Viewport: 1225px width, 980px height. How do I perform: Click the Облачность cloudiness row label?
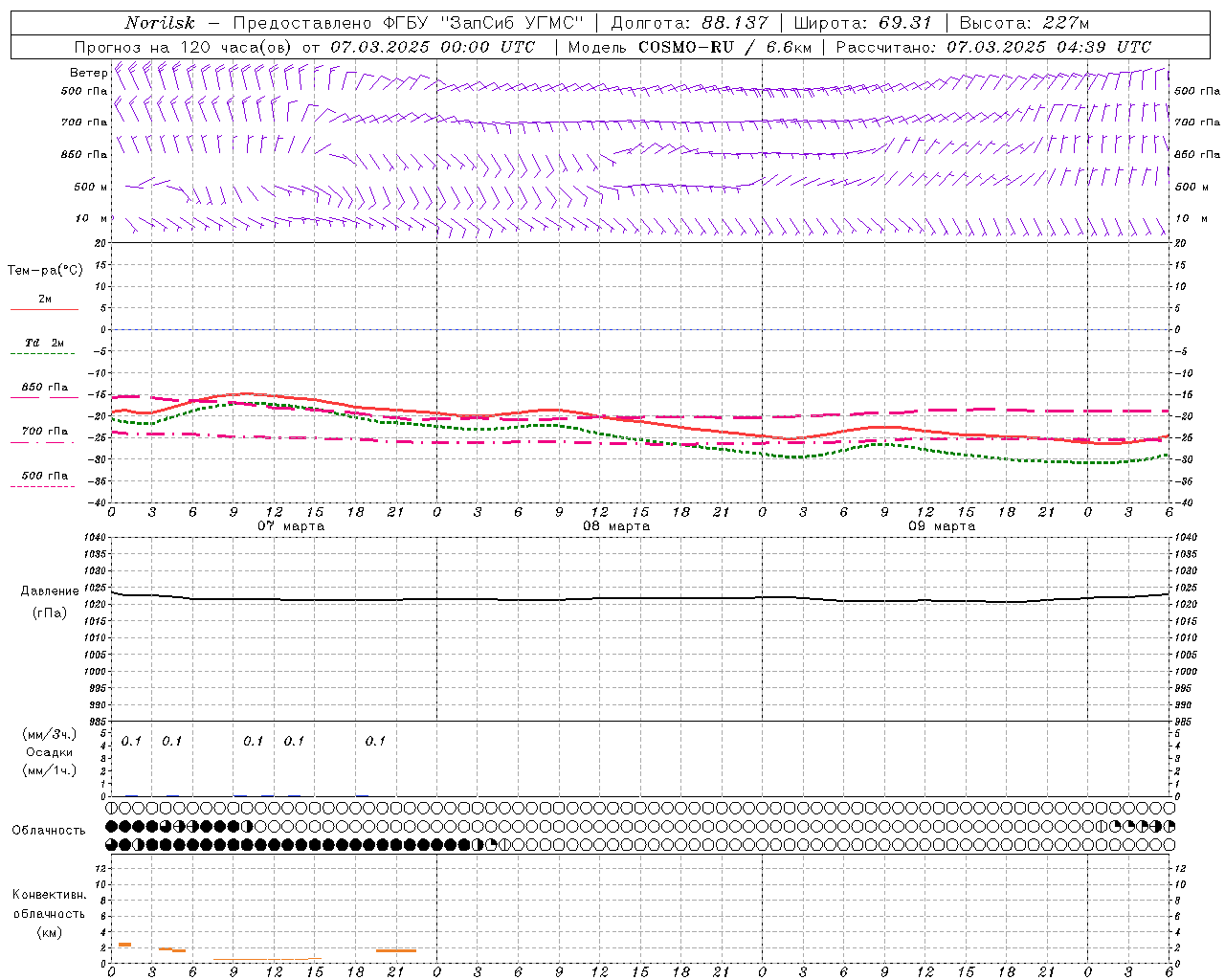pyautogui.click(x=49, y=830)
